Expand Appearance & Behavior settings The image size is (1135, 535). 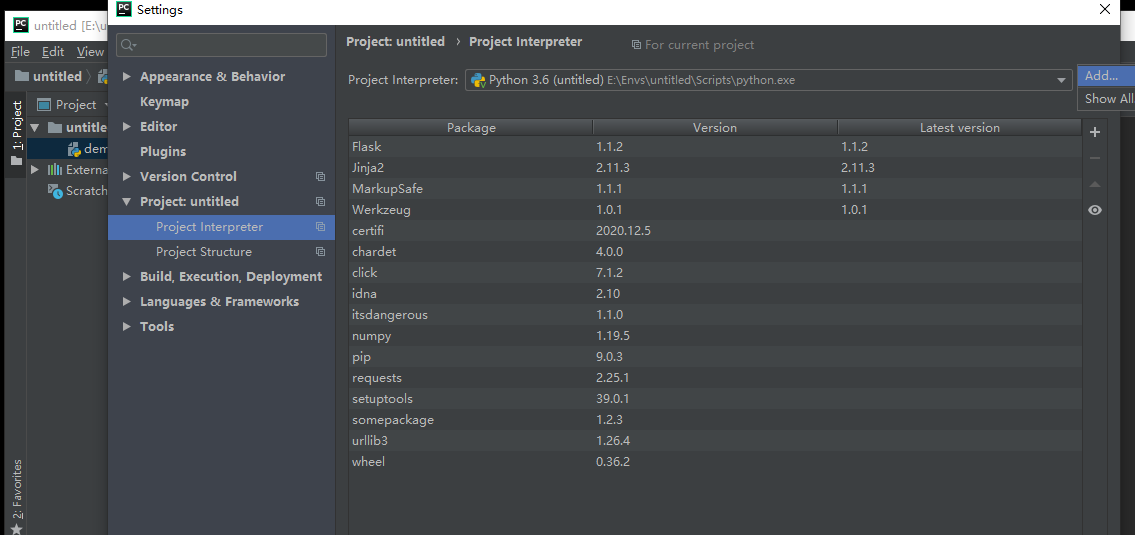pyautogui.click(x=127, y=77)
